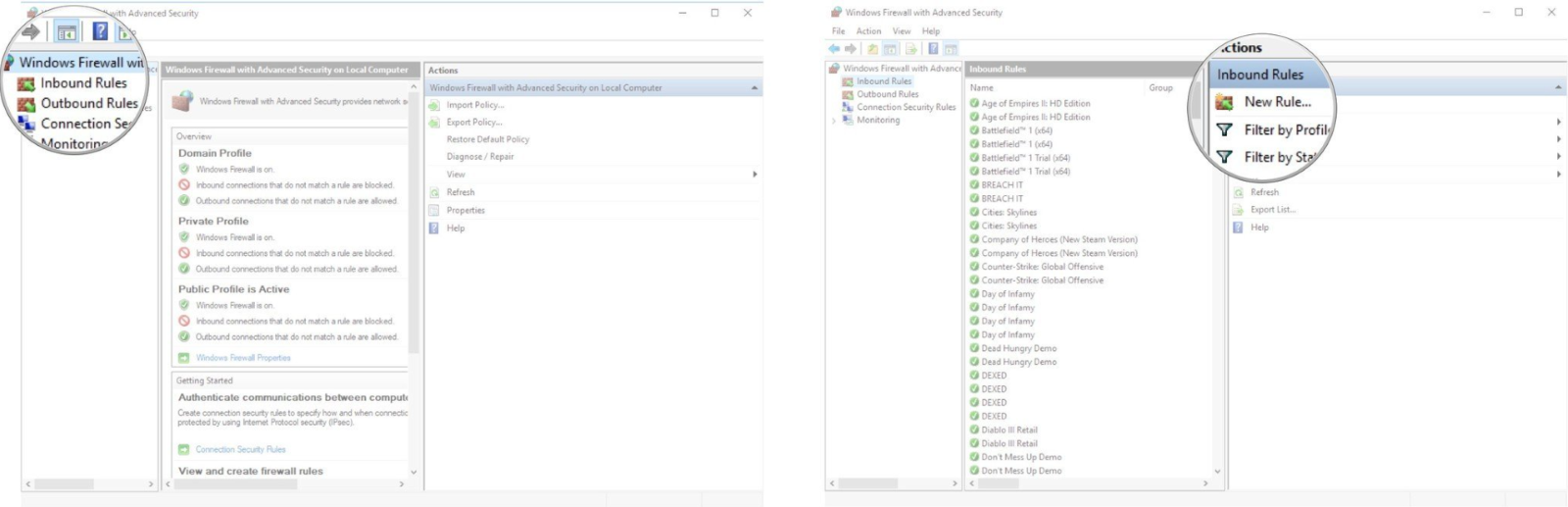Open the File menu

(838, 31)
